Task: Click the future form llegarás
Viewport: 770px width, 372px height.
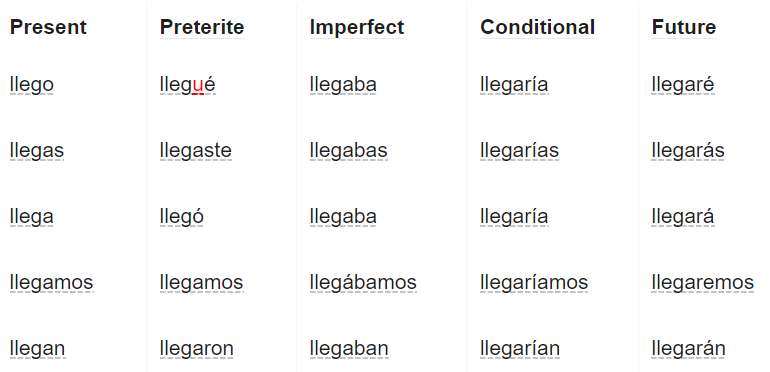Action: click(688, 151)
